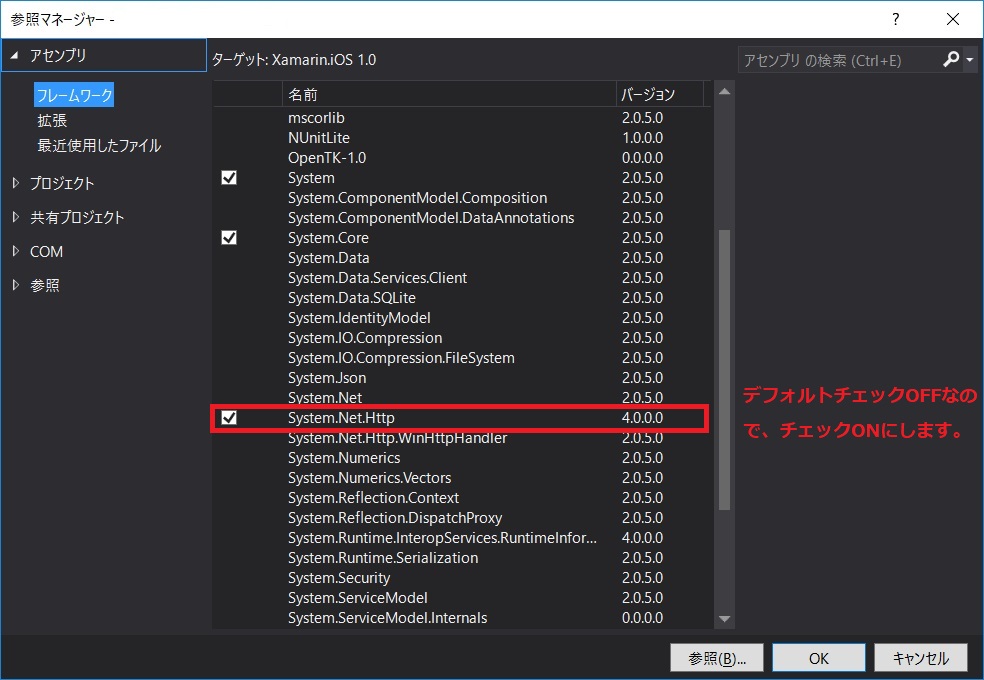Expand the 参照 section in sidebar
Screen dimensions: 984x680
[16, 285]
